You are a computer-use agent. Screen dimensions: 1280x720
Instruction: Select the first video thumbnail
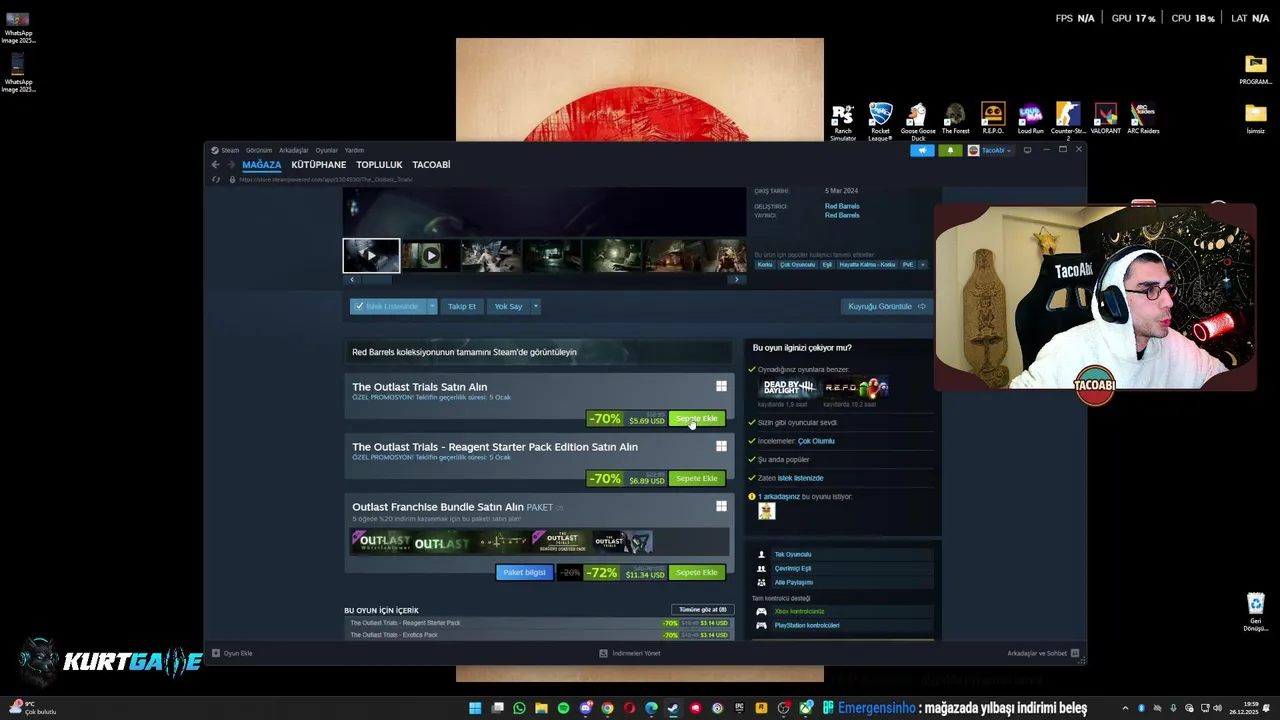[371, 255]
